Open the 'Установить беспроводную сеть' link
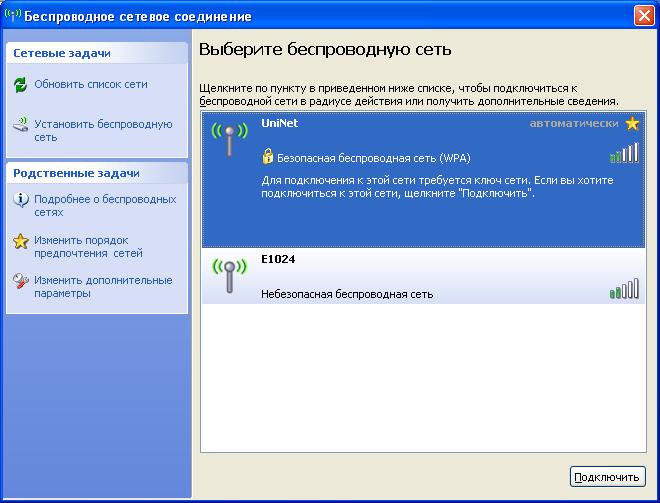660x503 pixels. (x=103, y=131)
